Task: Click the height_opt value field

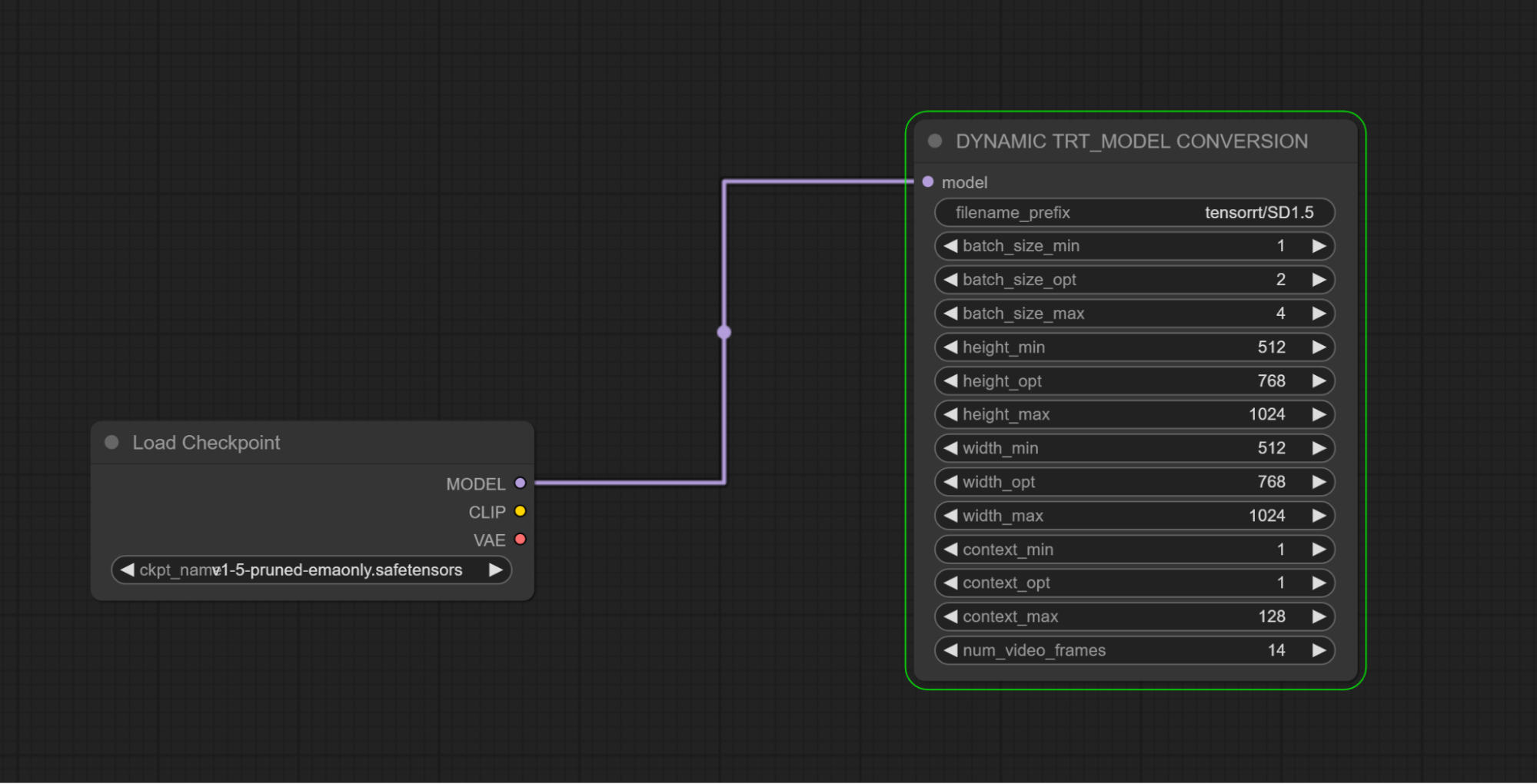Action: [x=1134, y=381]
